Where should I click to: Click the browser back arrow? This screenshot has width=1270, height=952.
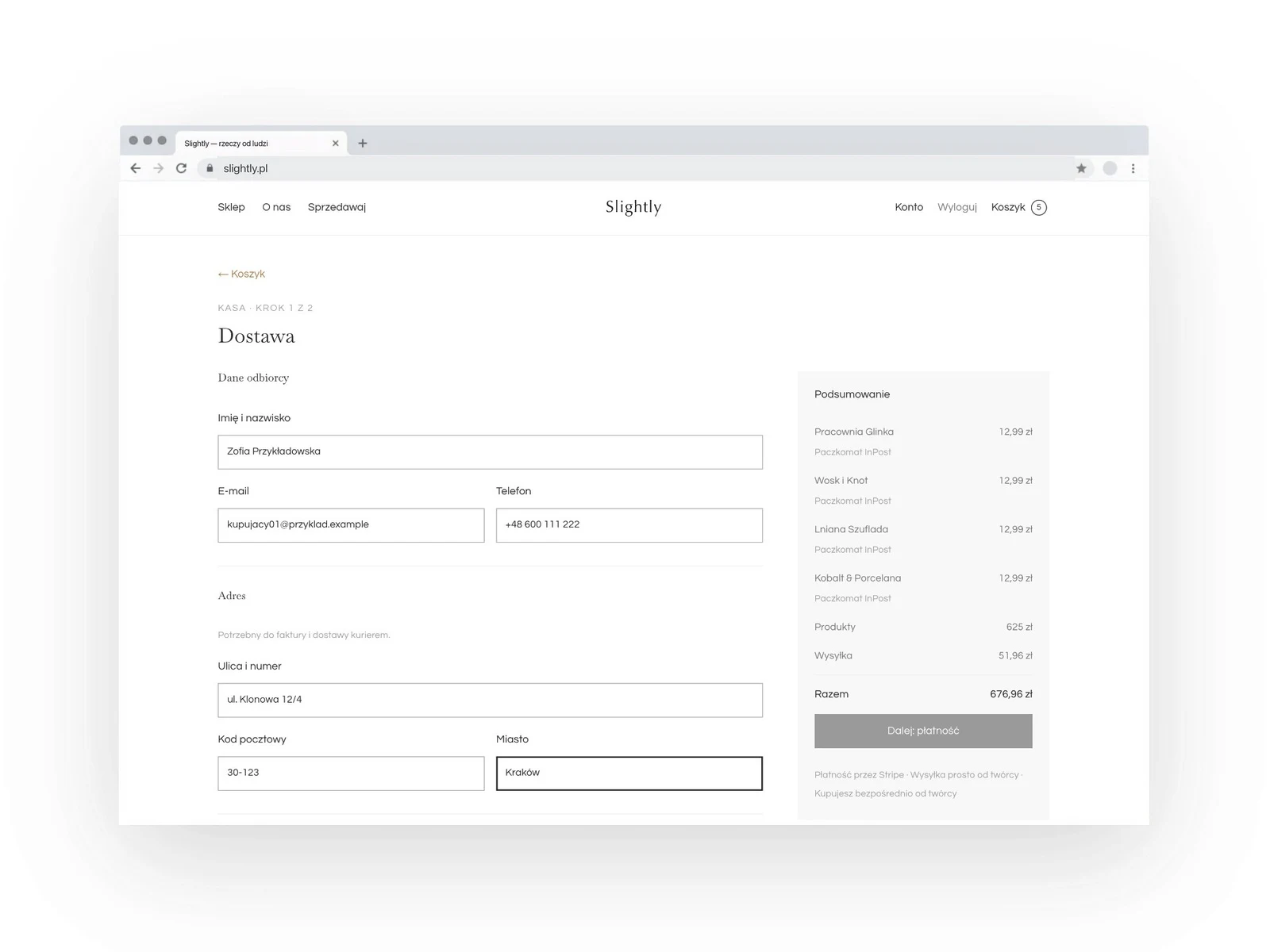pos(136,168)
